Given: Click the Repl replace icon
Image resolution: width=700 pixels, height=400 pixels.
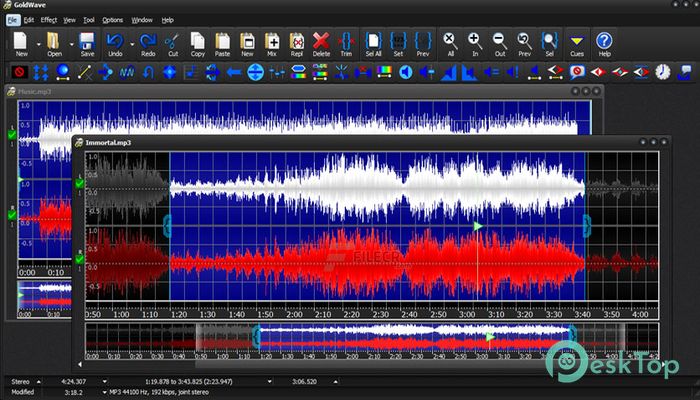Looking at the screenshot, I should pyautogui.click(x=296, y=44).
